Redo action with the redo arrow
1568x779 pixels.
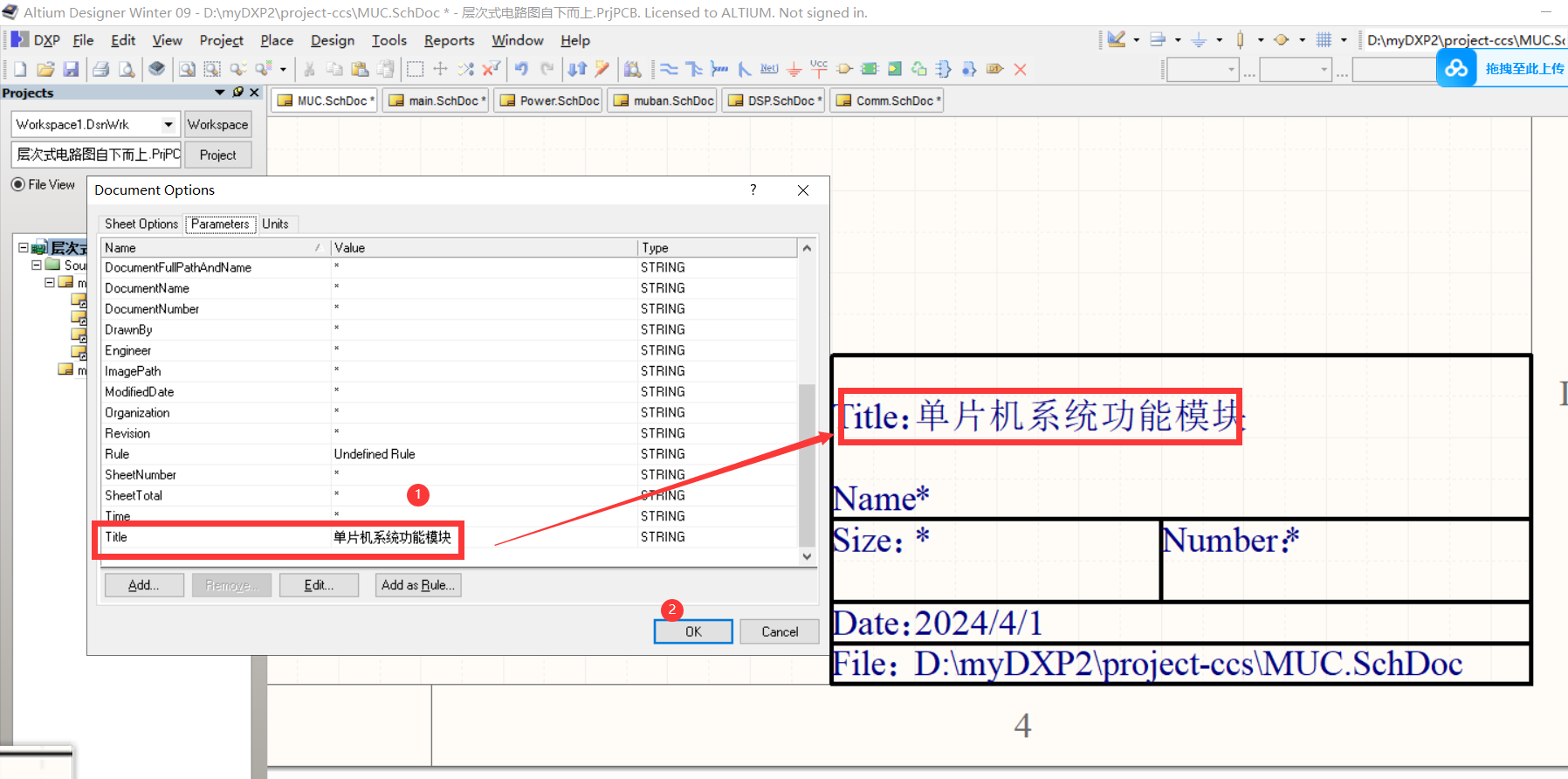(547, 69)
